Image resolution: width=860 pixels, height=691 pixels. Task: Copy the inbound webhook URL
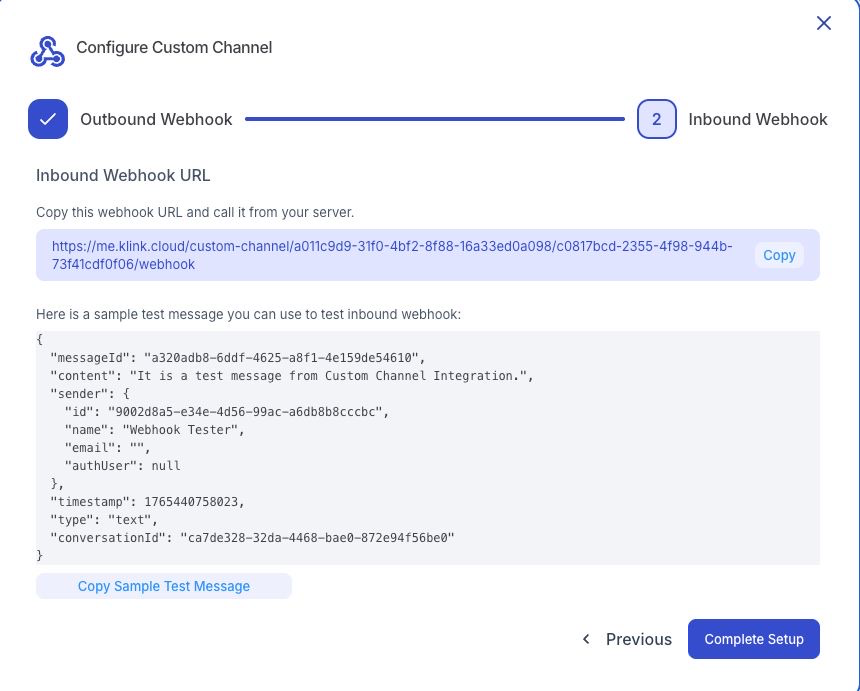tap(779, 255)
